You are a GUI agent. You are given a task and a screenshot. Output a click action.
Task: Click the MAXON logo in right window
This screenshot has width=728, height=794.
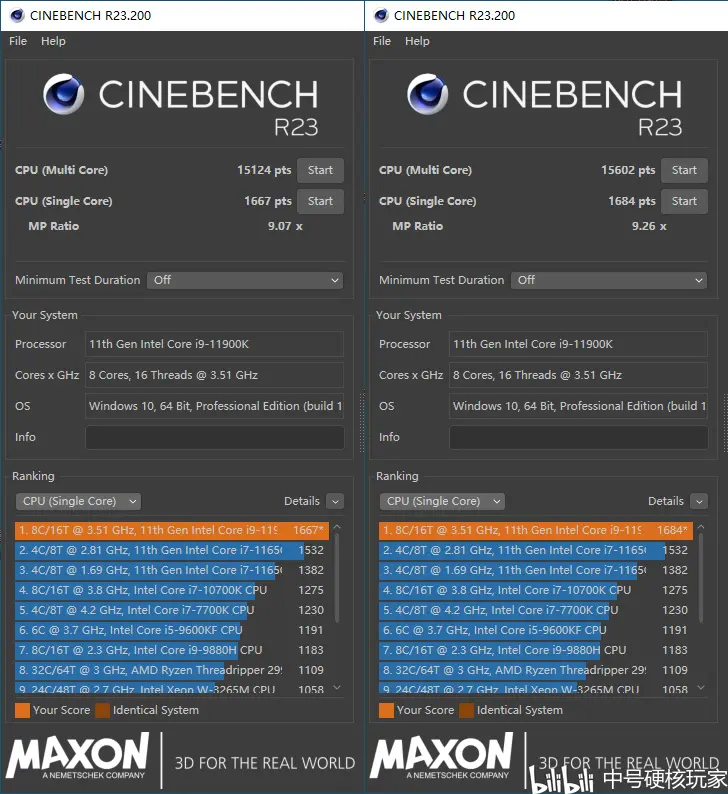441,756
